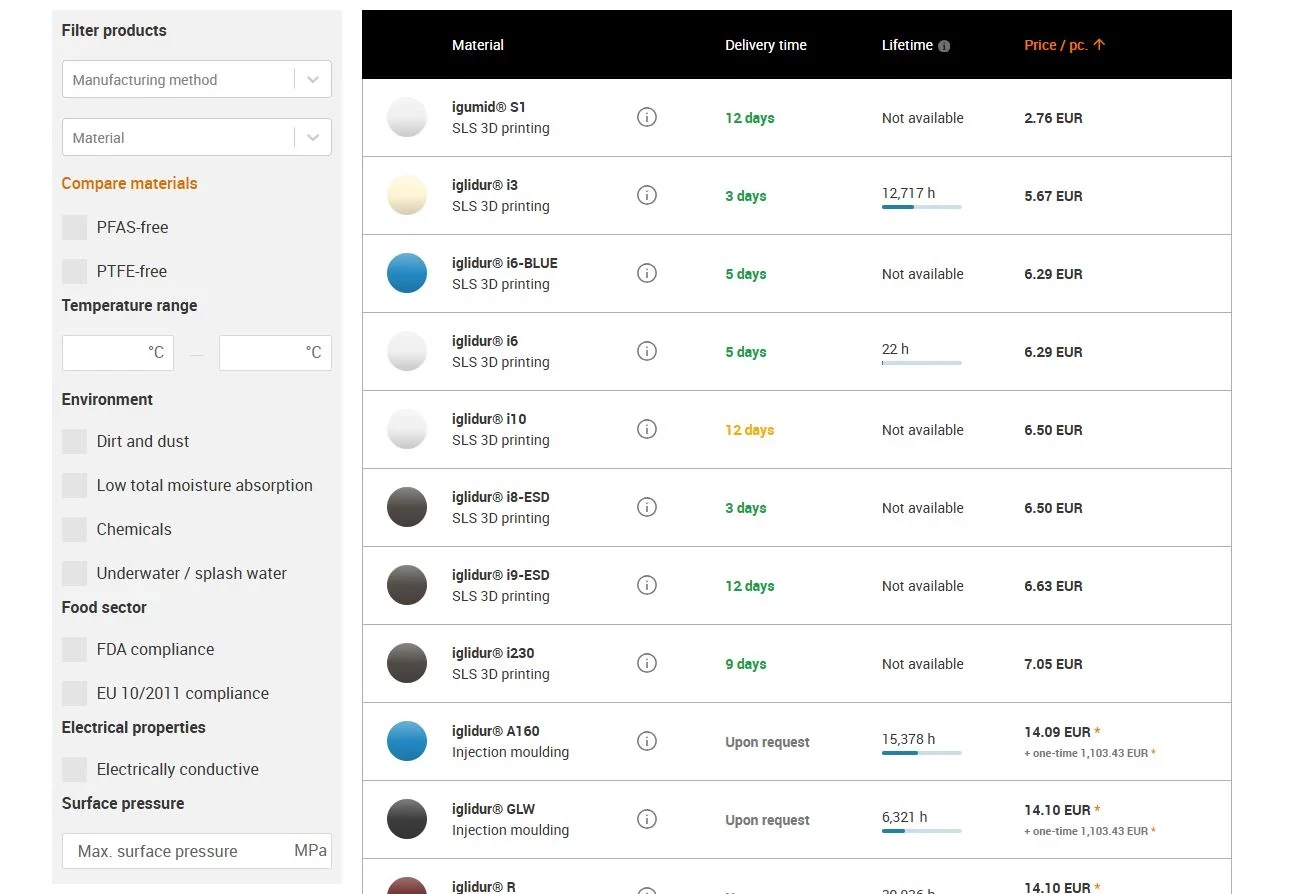Image resolution: width=1301 pixels, height=894 pixels.
Task: Toggle Underwater / splash water filter
Action: (x=75, y=574)
